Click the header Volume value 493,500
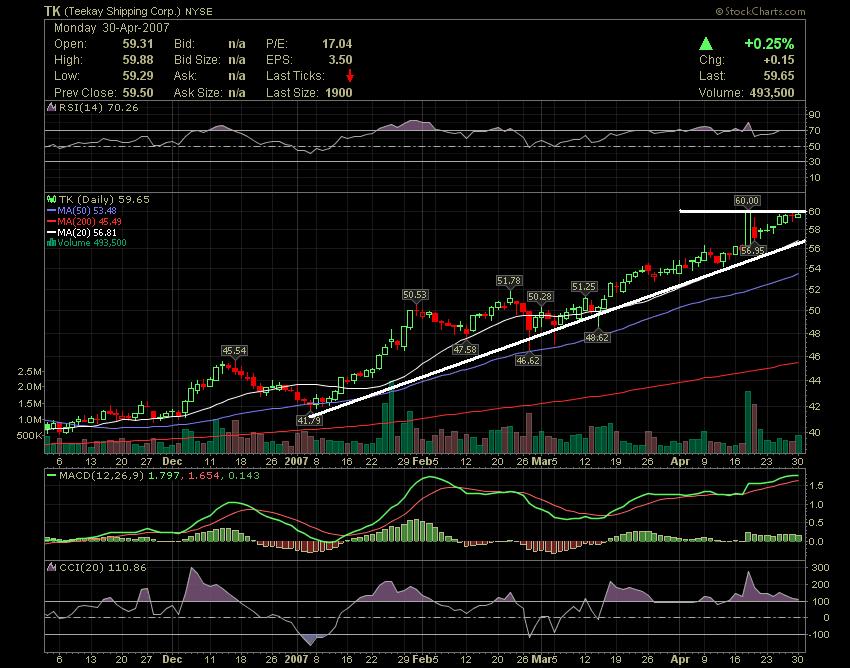 tap(772, 93)
